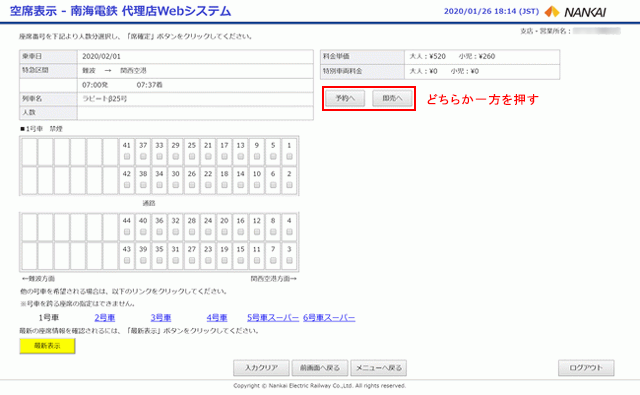Log out with ログアウト button
This screenshot has width=640, height=395.
586,368
